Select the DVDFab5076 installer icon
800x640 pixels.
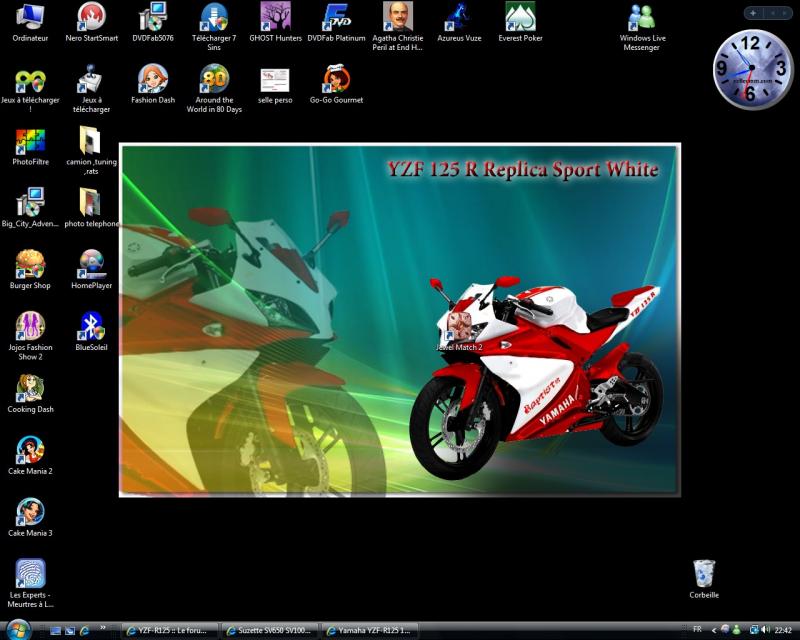point(153,21)
